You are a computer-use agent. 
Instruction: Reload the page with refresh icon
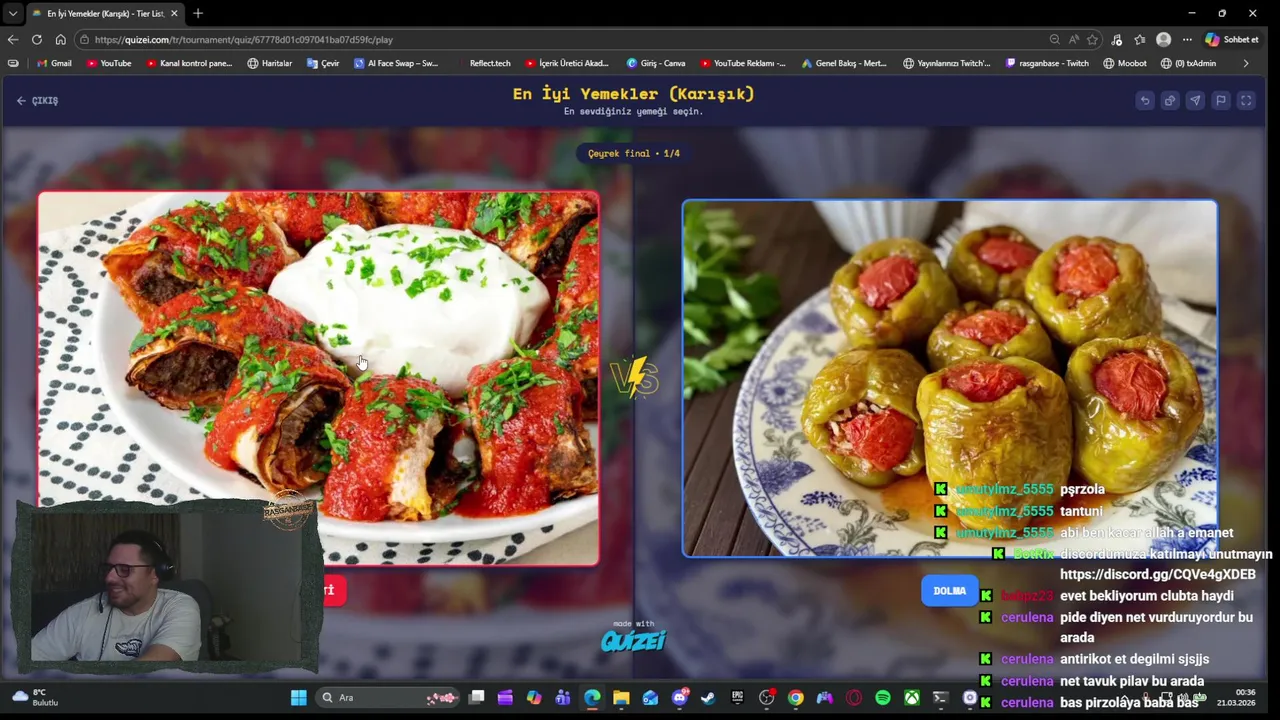(36, 39)
